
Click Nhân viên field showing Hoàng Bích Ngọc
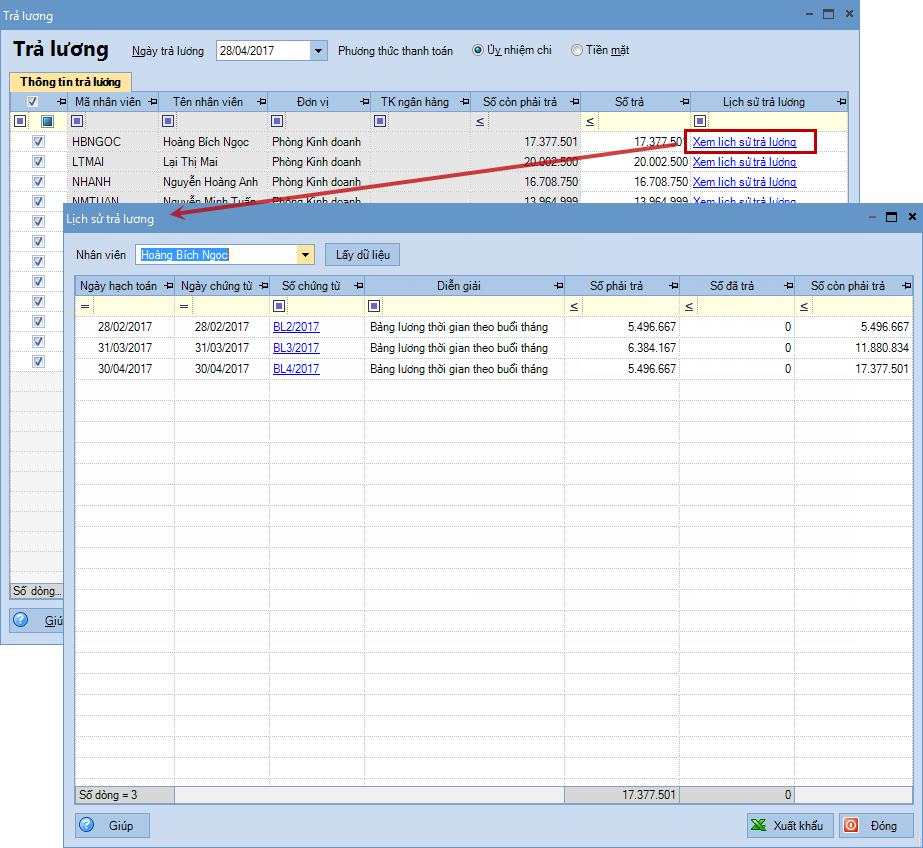click(218, 255)
